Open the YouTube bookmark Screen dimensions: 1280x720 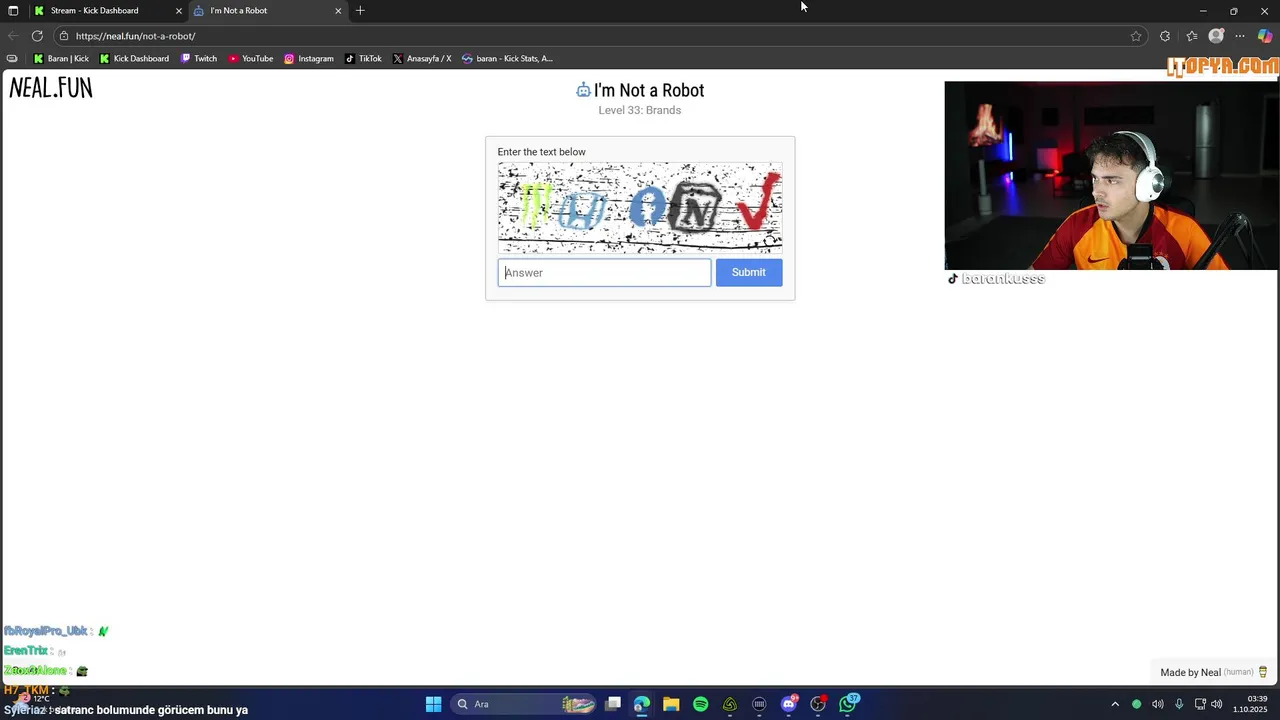pos(251,58)
